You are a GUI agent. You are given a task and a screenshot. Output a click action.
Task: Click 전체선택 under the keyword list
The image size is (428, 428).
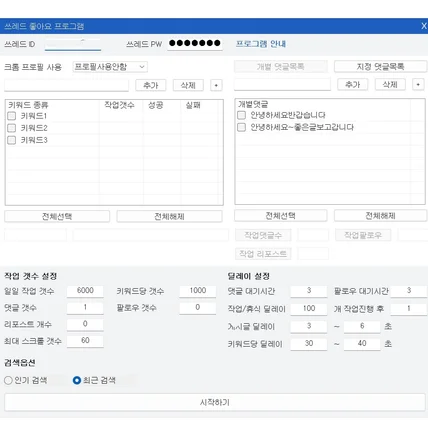click(57, 217)
